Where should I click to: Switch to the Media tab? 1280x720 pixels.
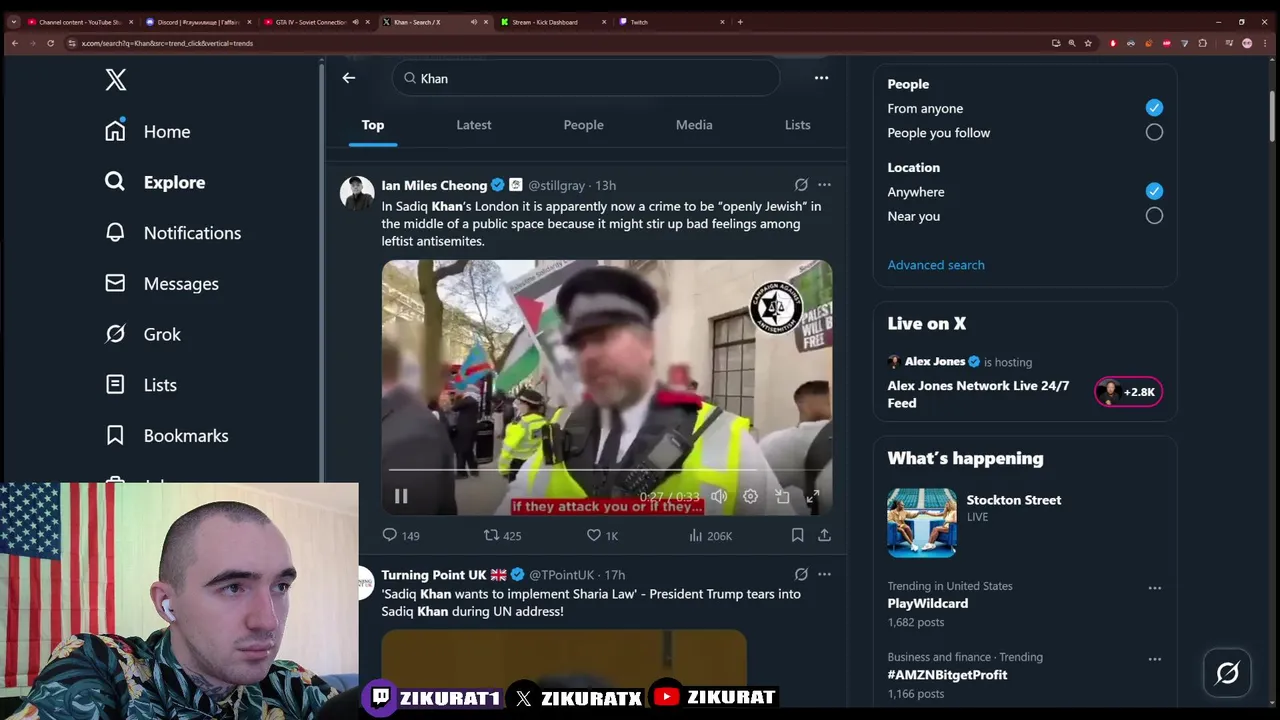pyautogui.click(x=694, y=125)
